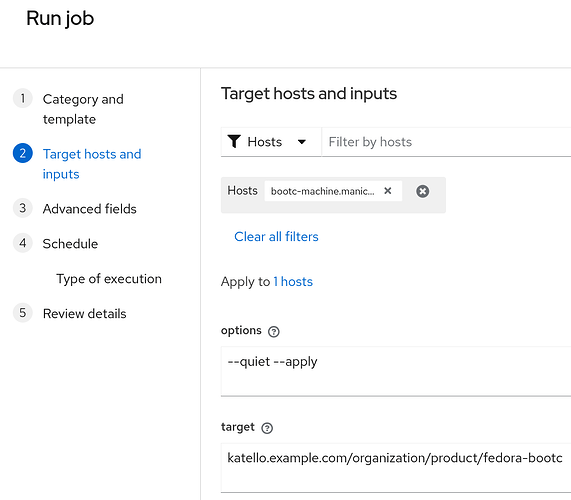This screenshot has height=500, width=571.
Task: Go to Review details step
Action: point(84,314)
